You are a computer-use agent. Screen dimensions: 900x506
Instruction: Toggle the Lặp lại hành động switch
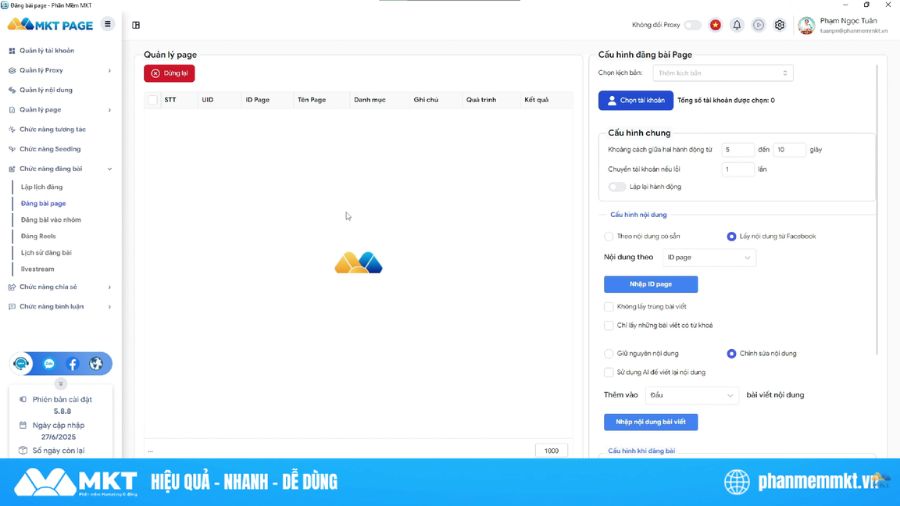click(616, 186)
